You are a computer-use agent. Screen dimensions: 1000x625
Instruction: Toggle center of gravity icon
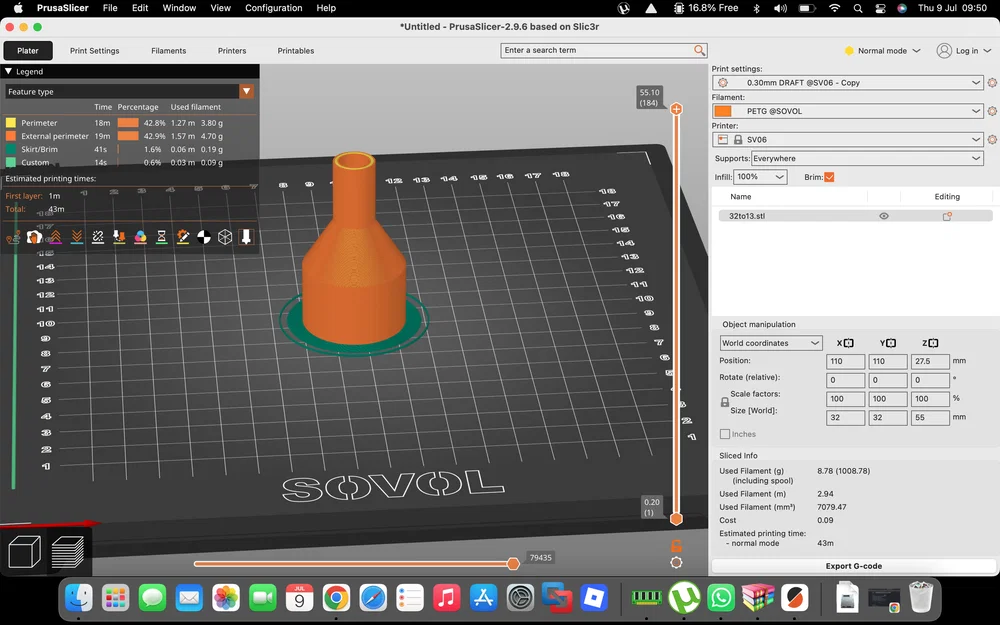[x=204, y=237]
